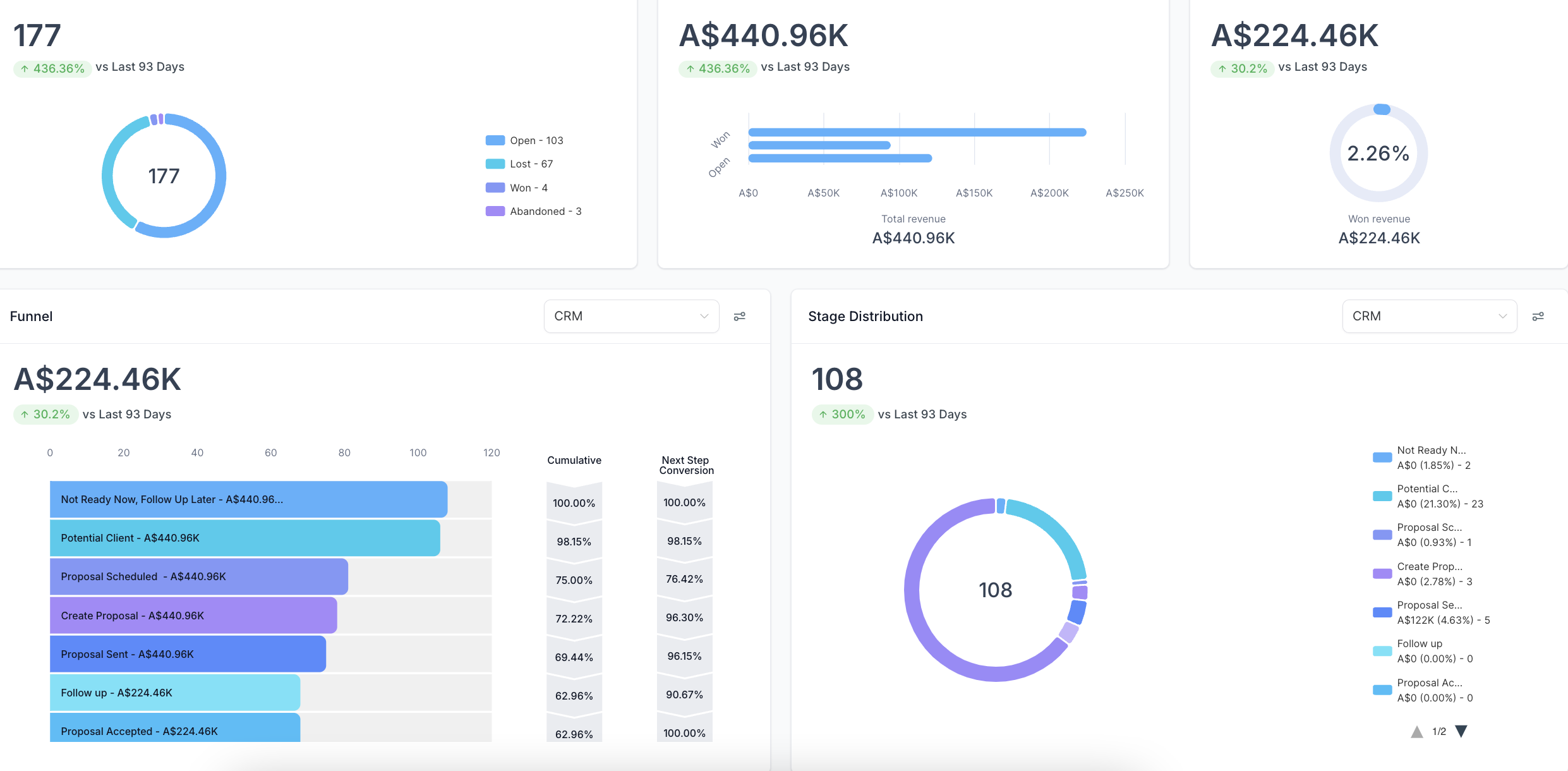Click the 90.67% next step conversion value
Image resolution: width=1568 pixels, height=771 pixels.
pyautogui.click(x=684, y=695)
